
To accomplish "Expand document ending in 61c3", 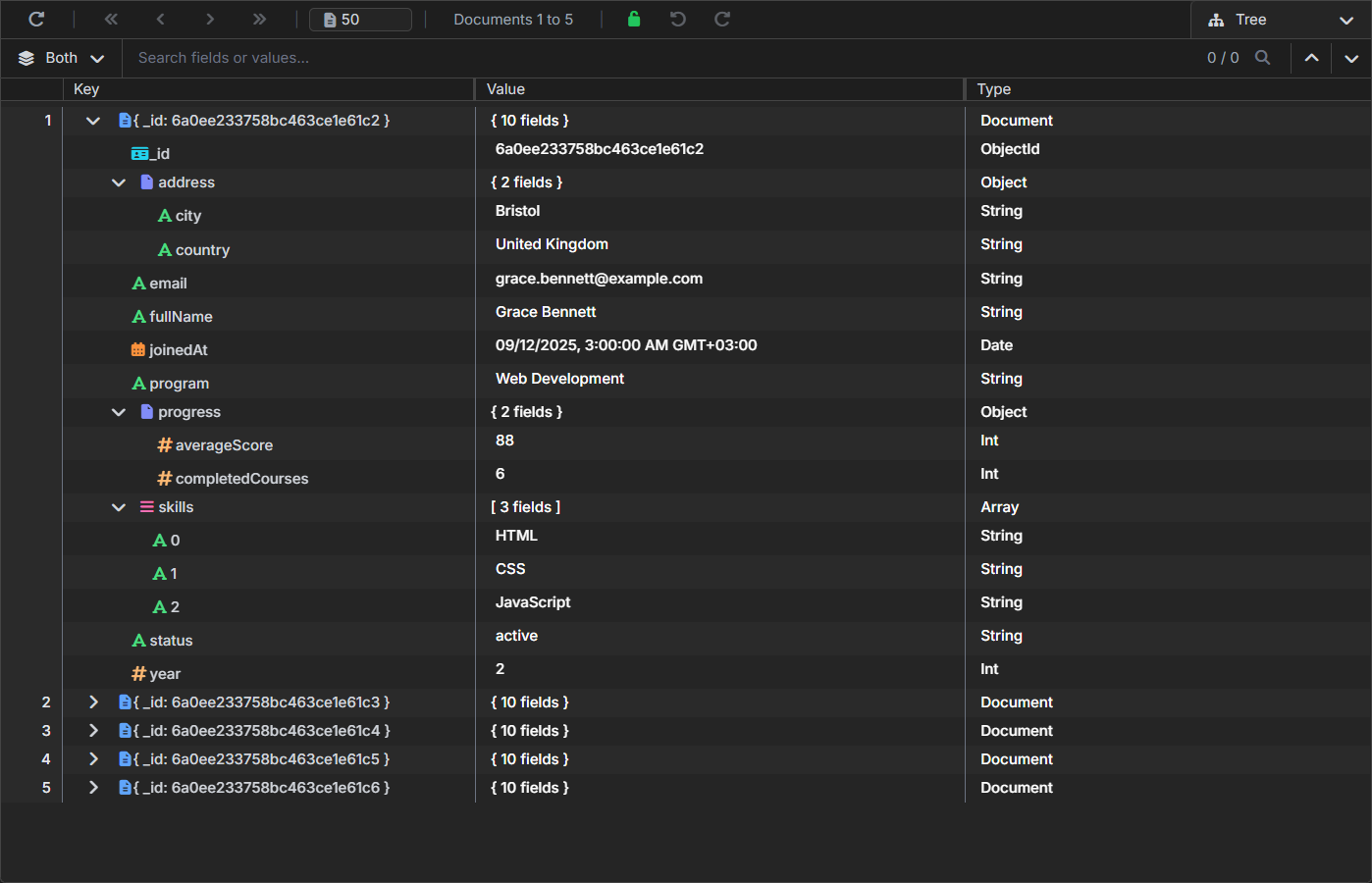I will click(x=93, y=702).
